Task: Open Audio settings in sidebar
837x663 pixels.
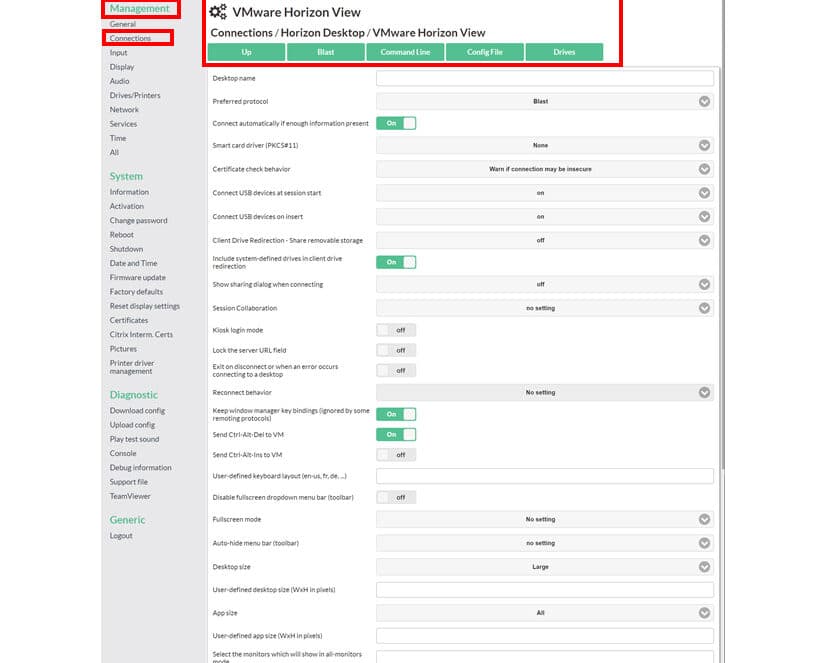Action: 120,81
